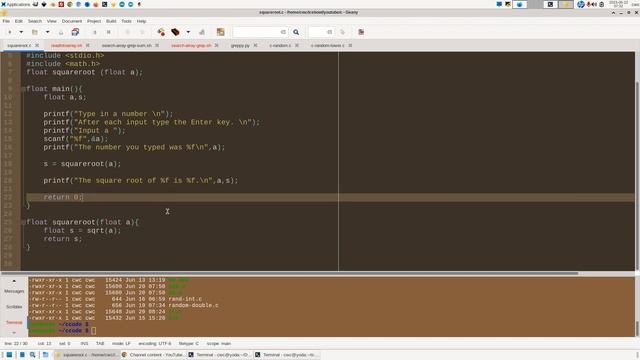Click the toolbar search text field
This screenshot has width=640, height=360.
coord(260,32)
